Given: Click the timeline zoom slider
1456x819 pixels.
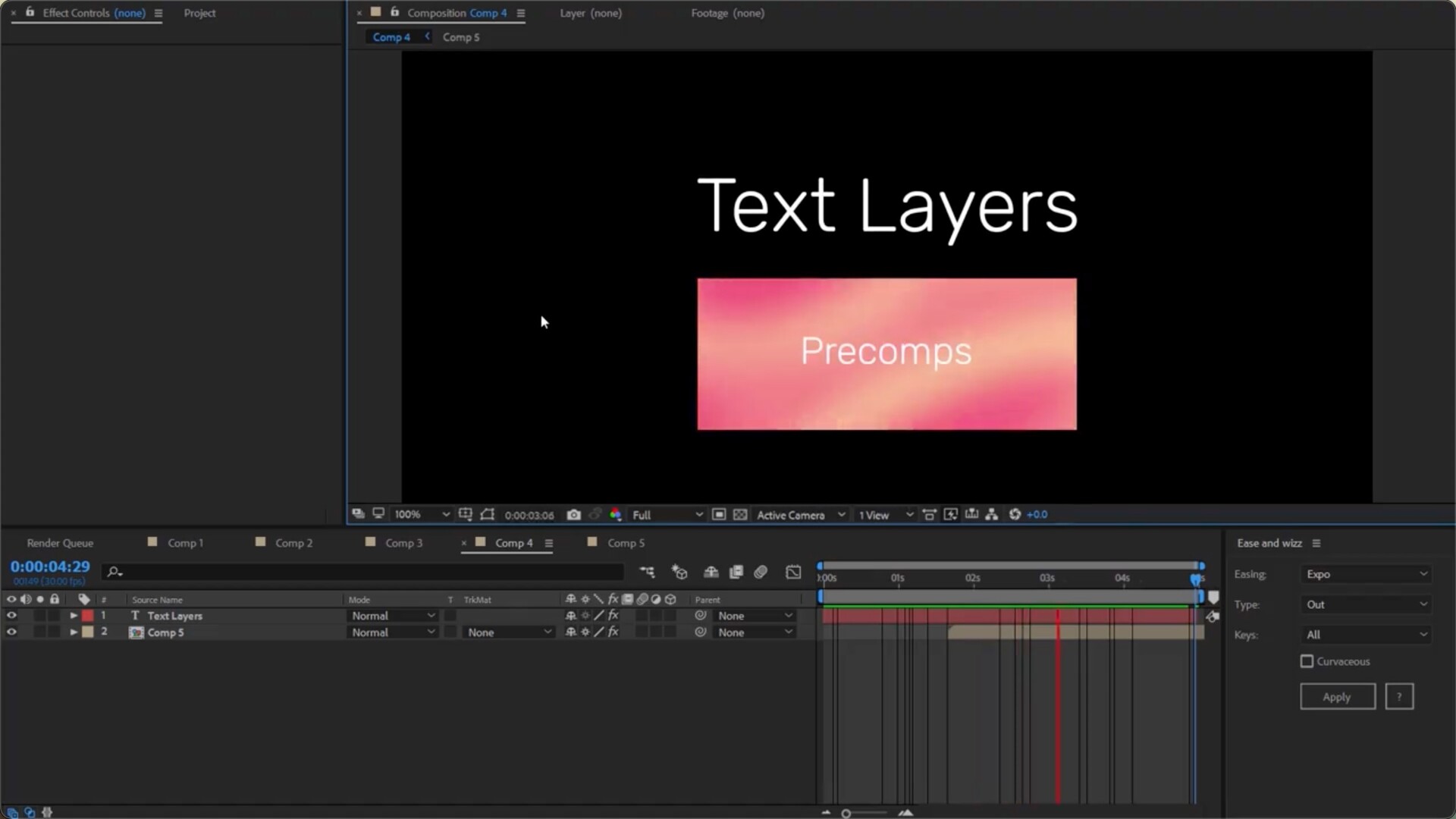Looking at the screenshot, I should tap(846, 814).
